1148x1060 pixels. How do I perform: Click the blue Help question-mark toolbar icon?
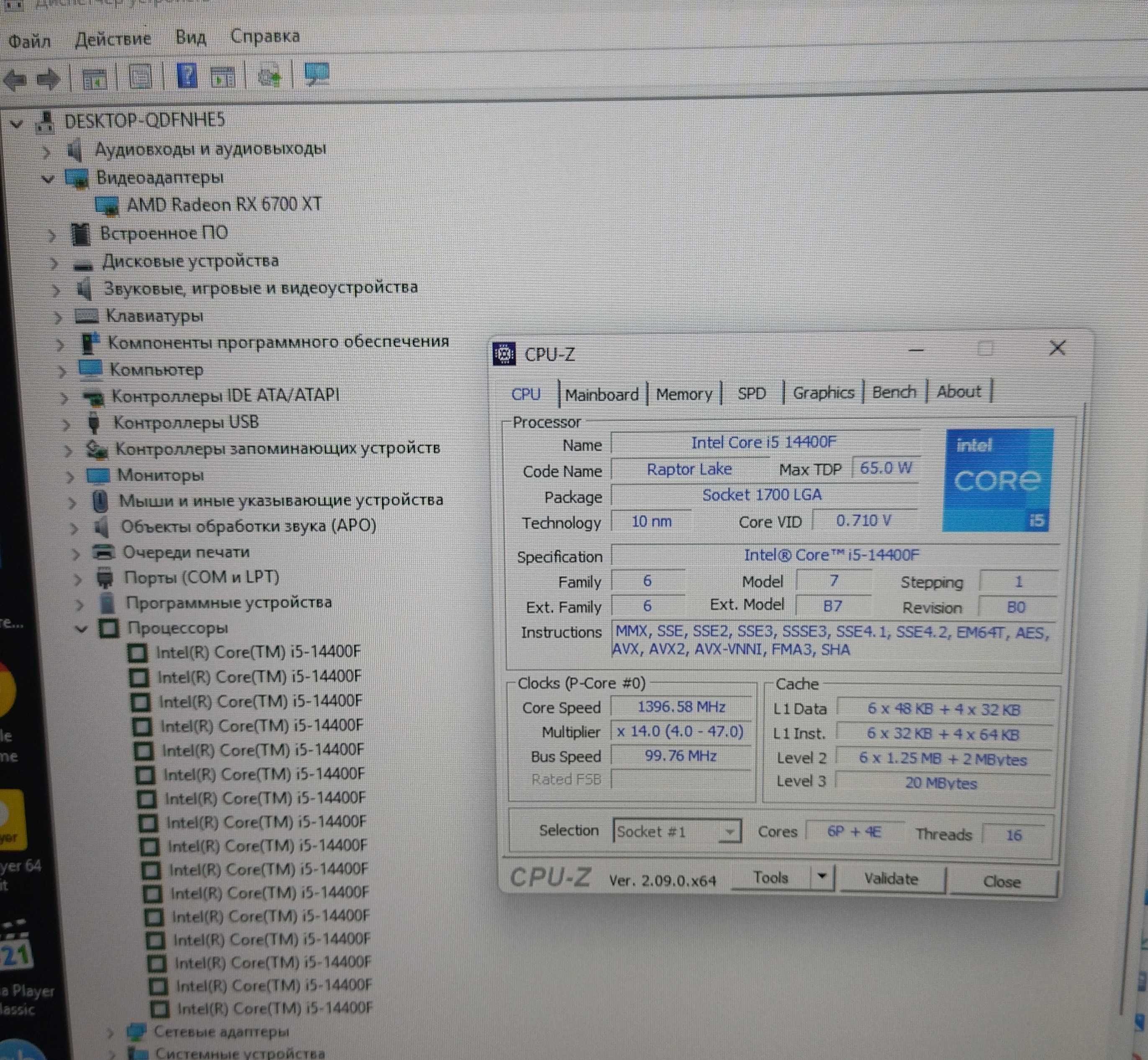[187, 76]
